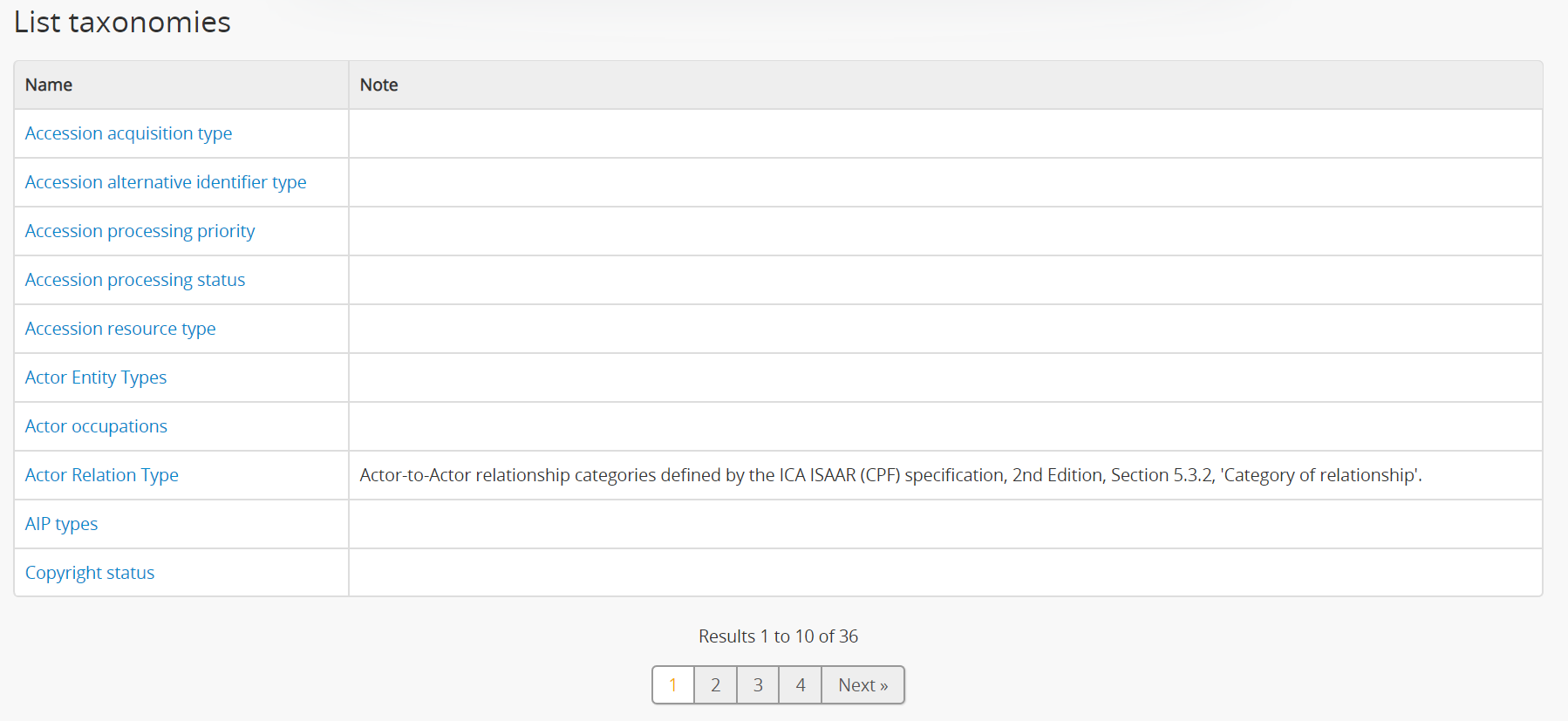This screenshot has height=721, width=1568.
Task: Go to results page 2
Action: point(715,685)
